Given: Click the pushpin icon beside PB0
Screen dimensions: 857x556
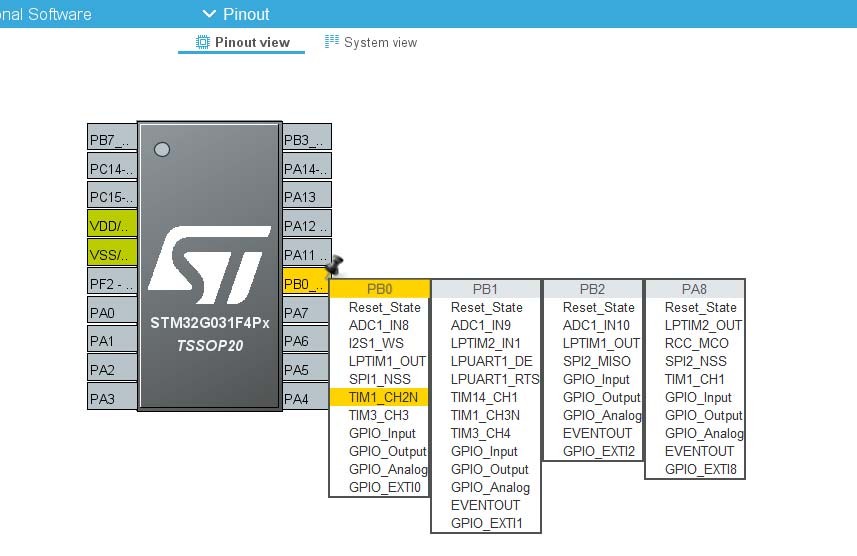Looking at the screenshot, I should [334, 266].
